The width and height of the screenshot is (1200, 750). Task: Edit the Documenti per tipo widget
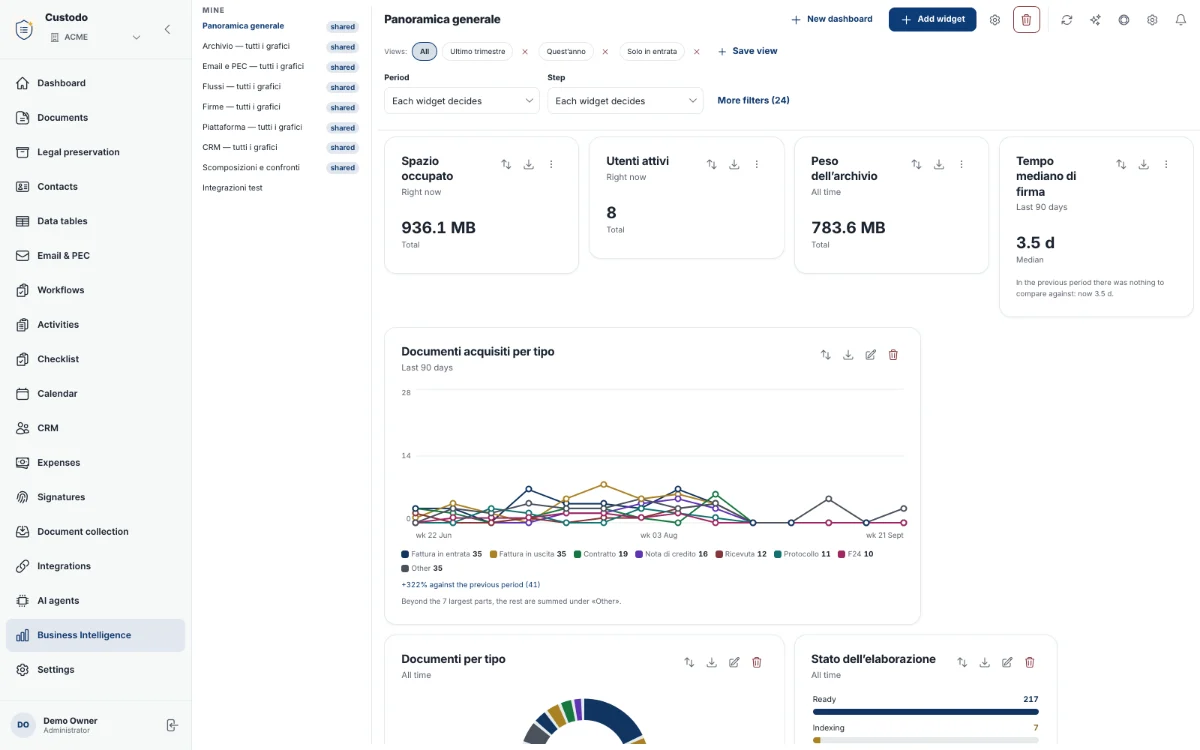[x=734, y=662]
